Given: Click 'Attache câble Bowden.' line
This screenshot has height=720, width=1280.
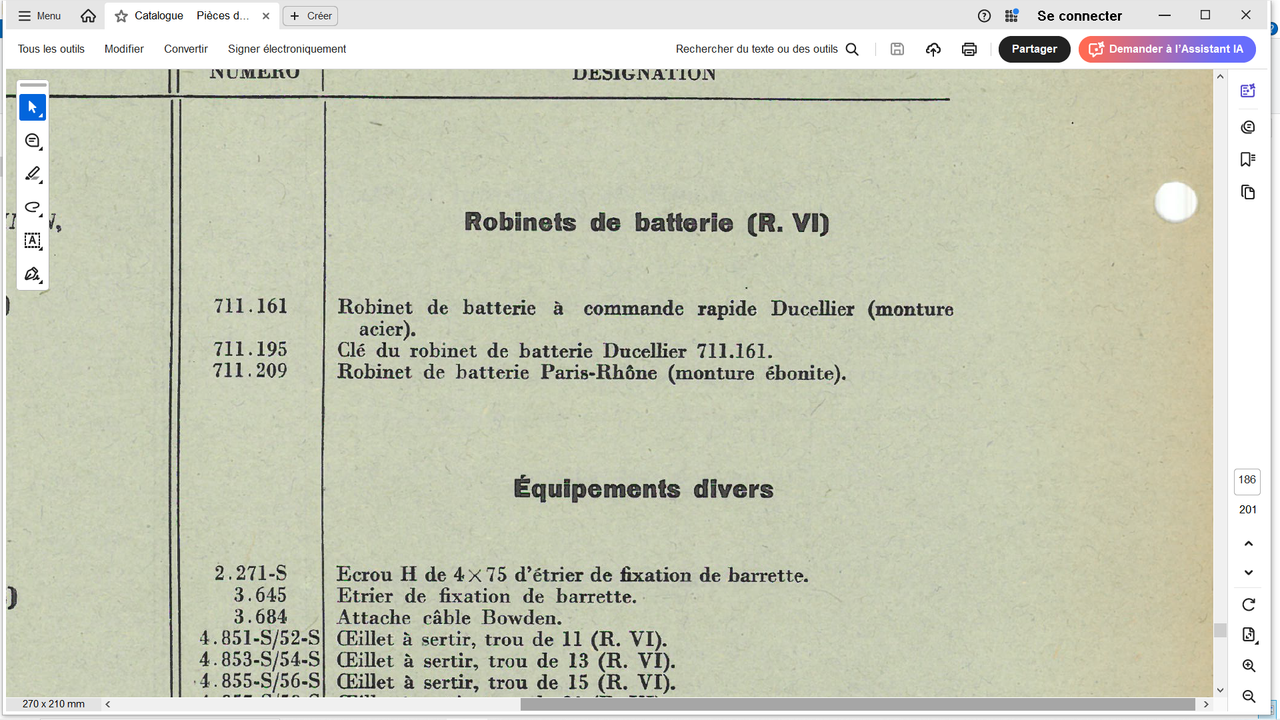Looking at the screenshot, I should (x=449, y=618).
